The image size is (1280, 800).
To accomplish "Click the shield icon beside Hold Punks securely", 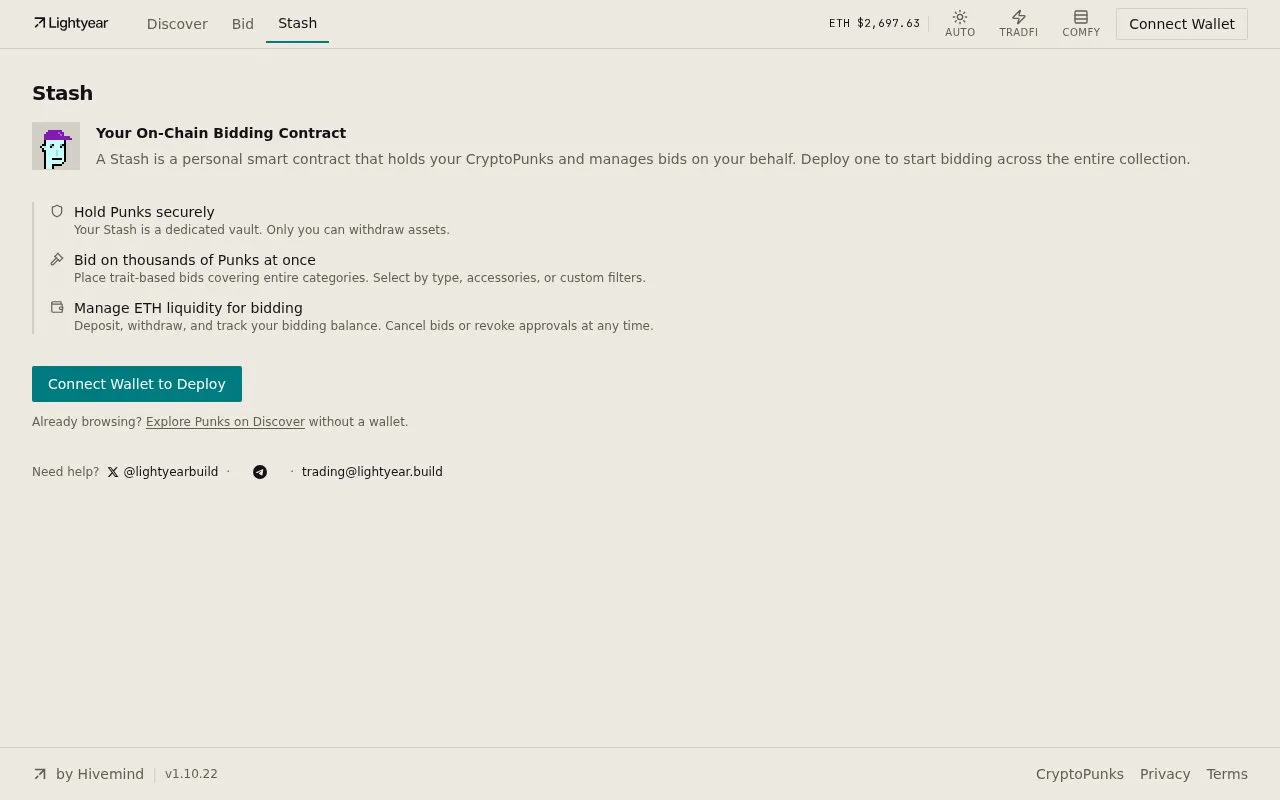I will point(57,211).
